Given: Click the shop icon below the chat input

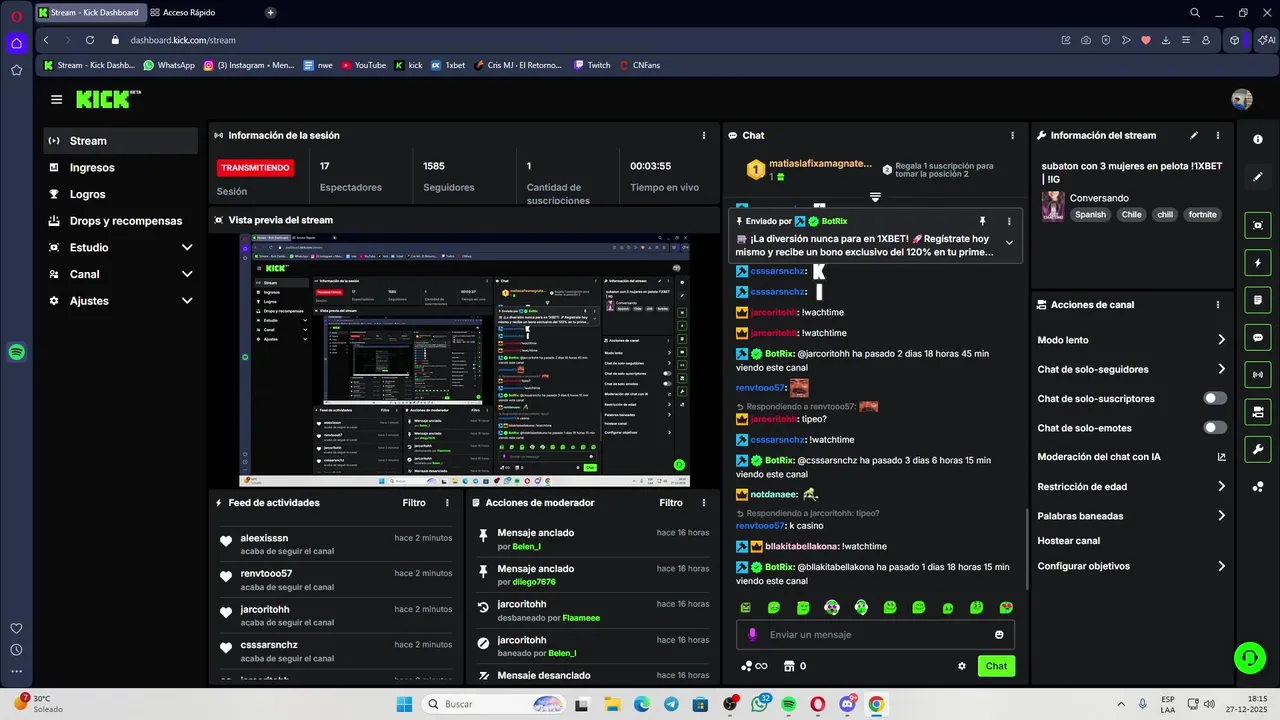Looking at the screenshot, I should pyautogui.click(x=788, y=666).
